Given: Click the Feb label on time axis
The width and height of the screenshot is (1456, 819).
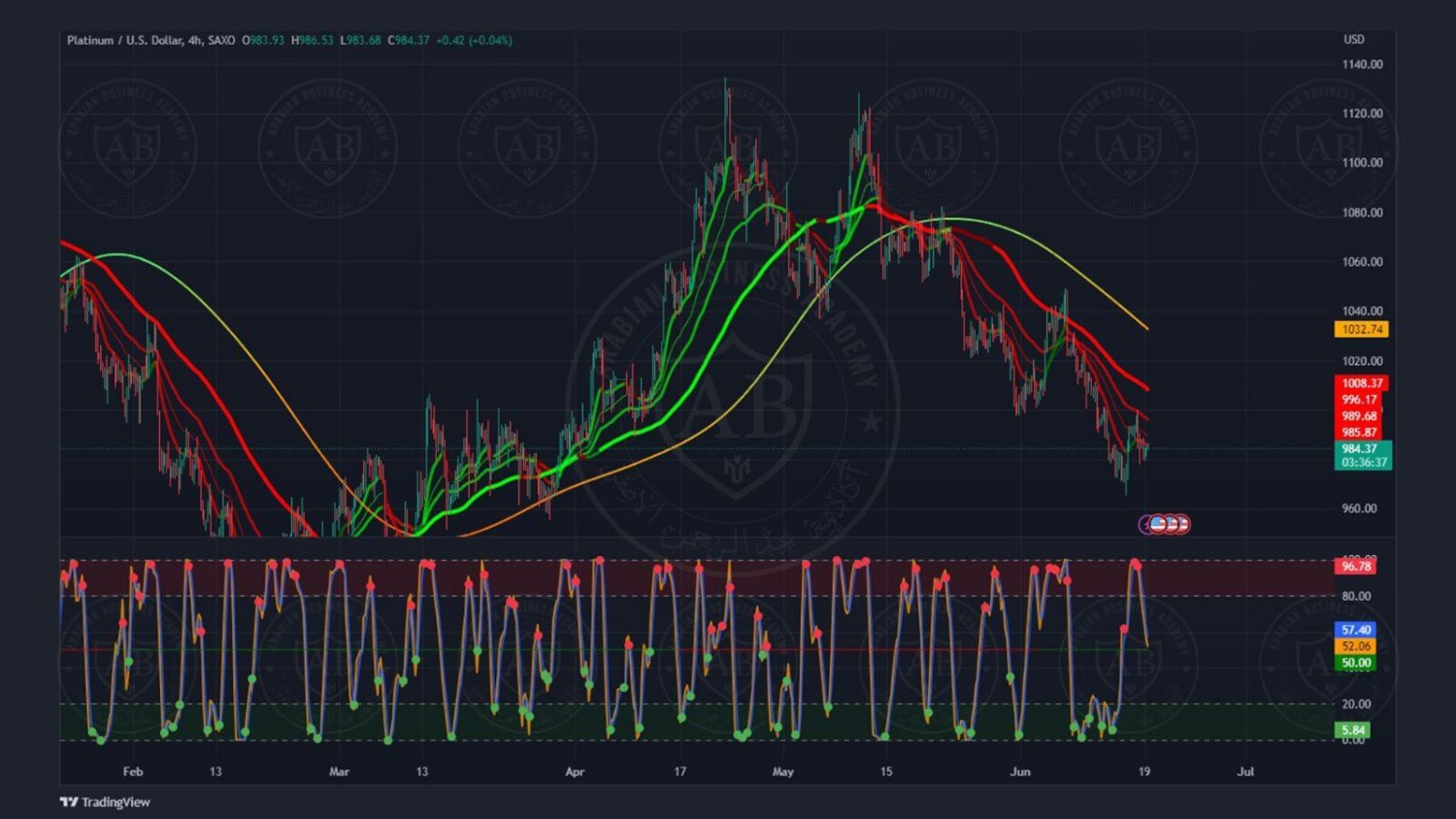Looking at the screenshot, I should tap(133, 771).
